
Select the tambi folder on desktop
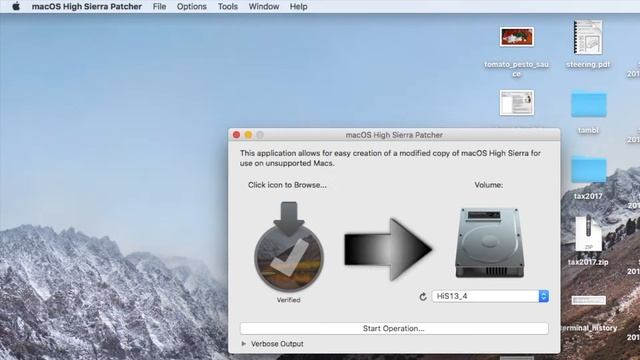589,105
